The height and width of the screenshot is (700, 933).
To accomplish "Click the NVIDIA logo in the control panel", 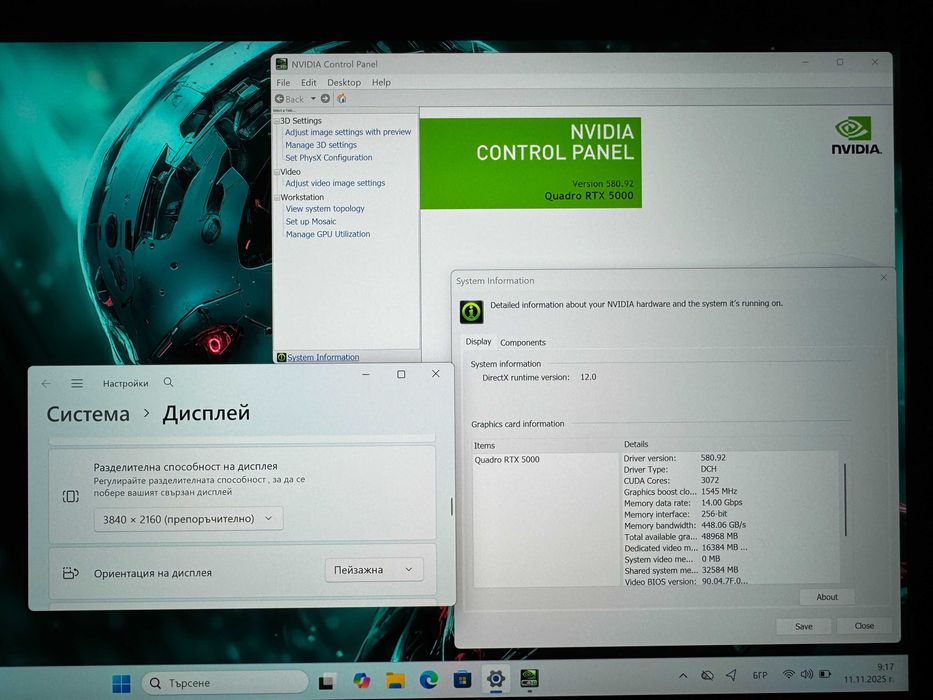I will point(856,136).
